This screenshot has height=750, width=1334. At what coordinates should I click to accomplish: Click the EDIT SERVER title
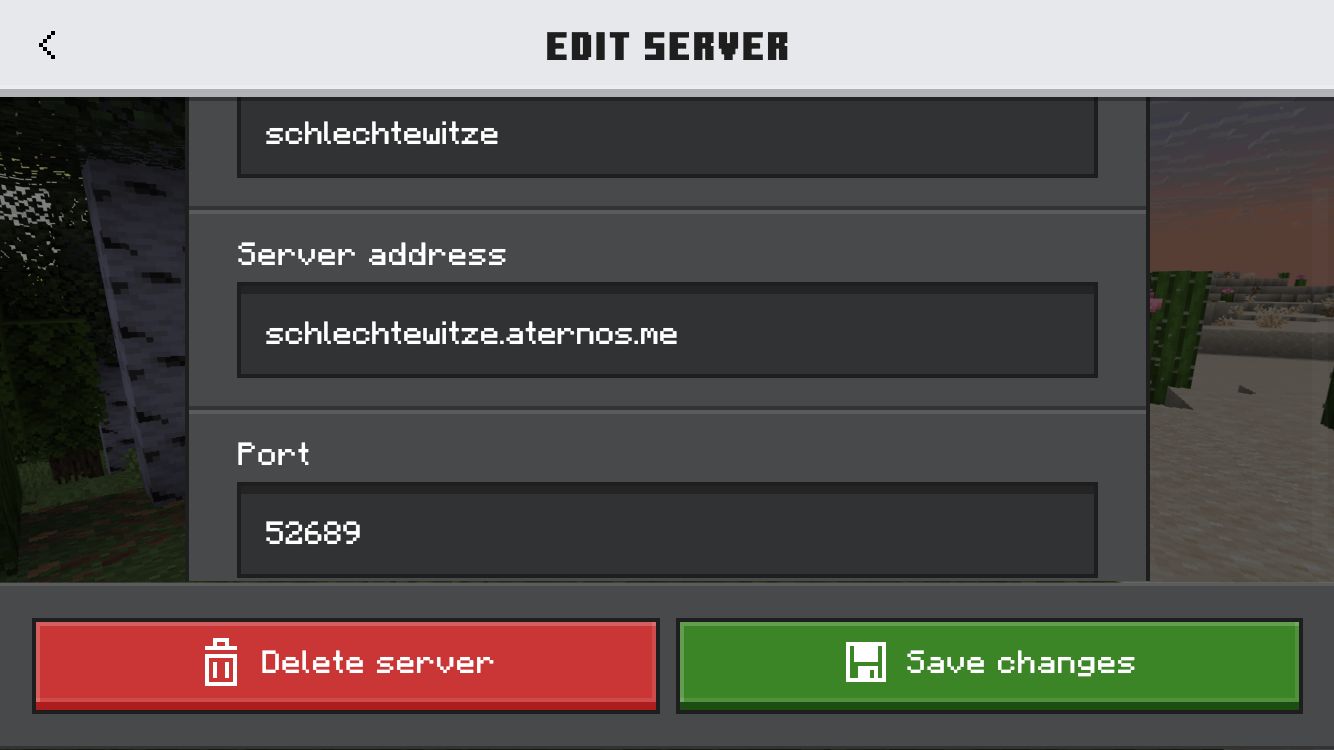tap(667, 46)
